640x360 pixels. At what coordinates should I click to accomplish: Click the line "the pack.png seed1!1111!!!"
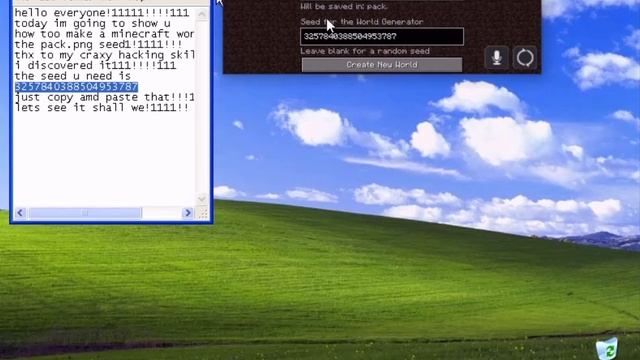[98, 44]
